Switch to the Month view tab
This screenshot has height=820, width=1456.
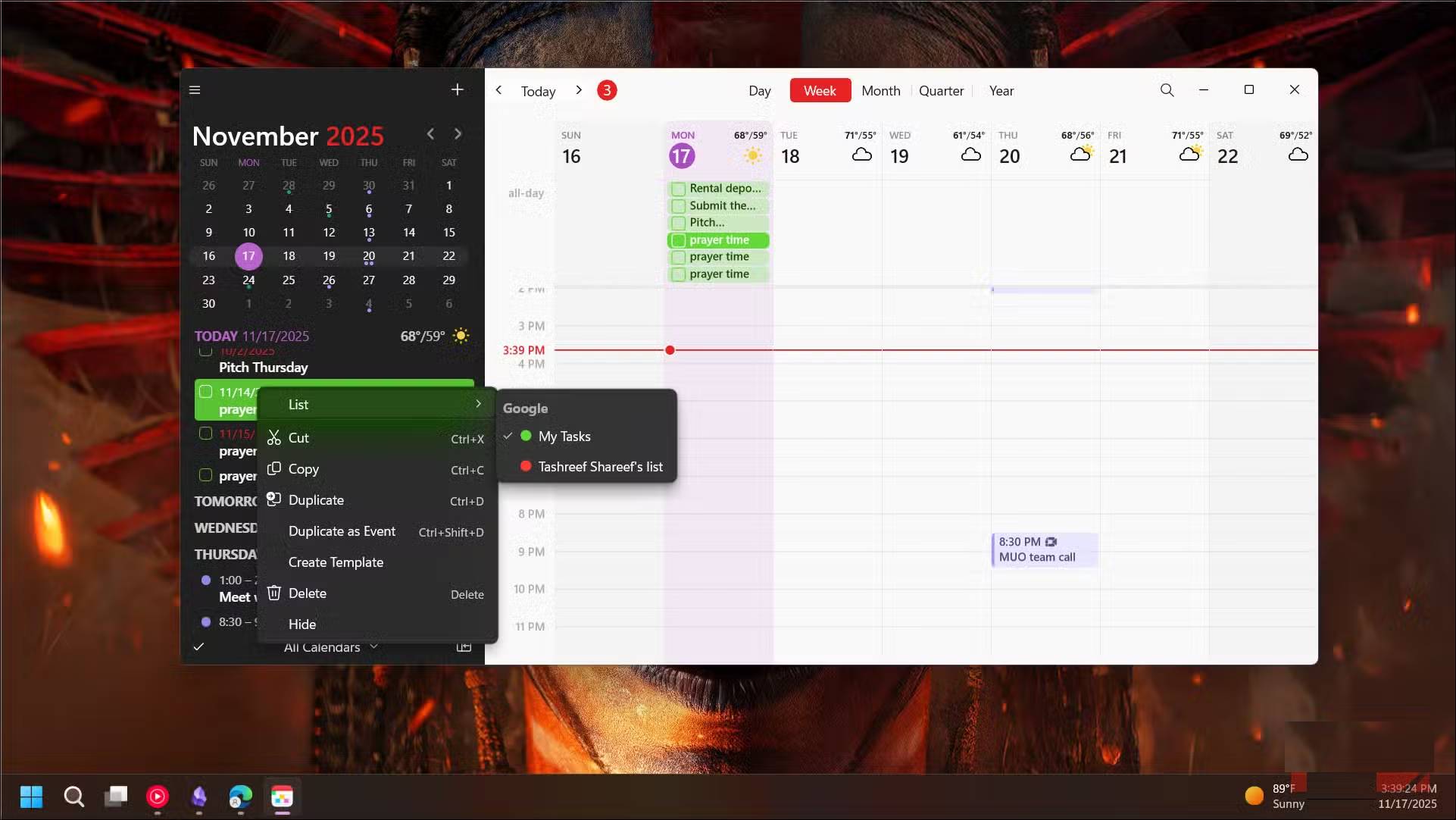click(880, 91)
